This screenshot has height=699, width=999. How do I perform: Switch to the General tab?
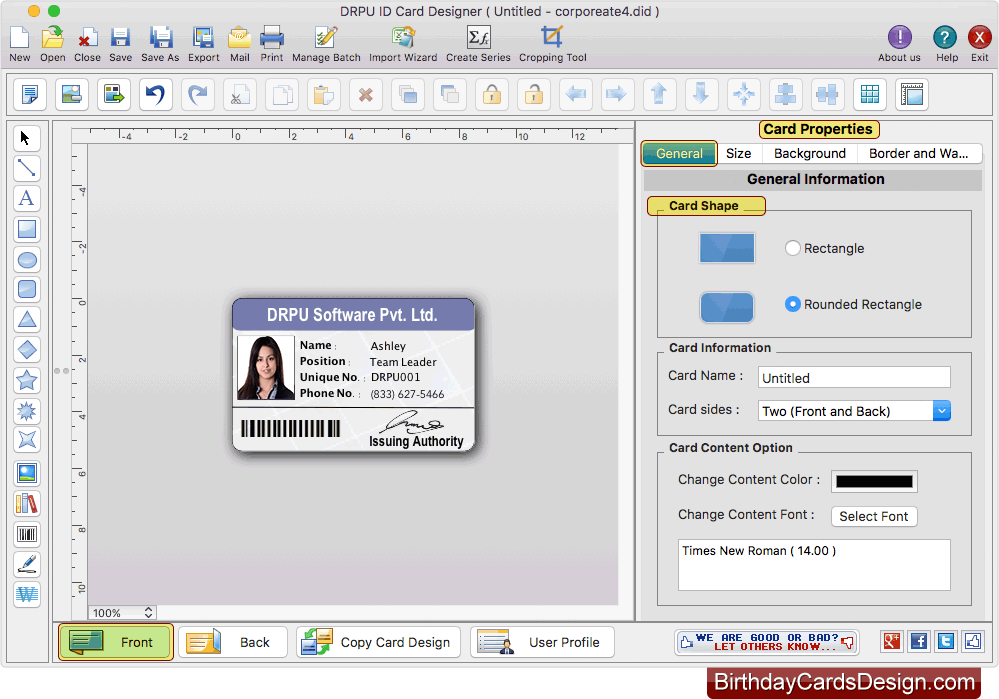coord(679,154)
